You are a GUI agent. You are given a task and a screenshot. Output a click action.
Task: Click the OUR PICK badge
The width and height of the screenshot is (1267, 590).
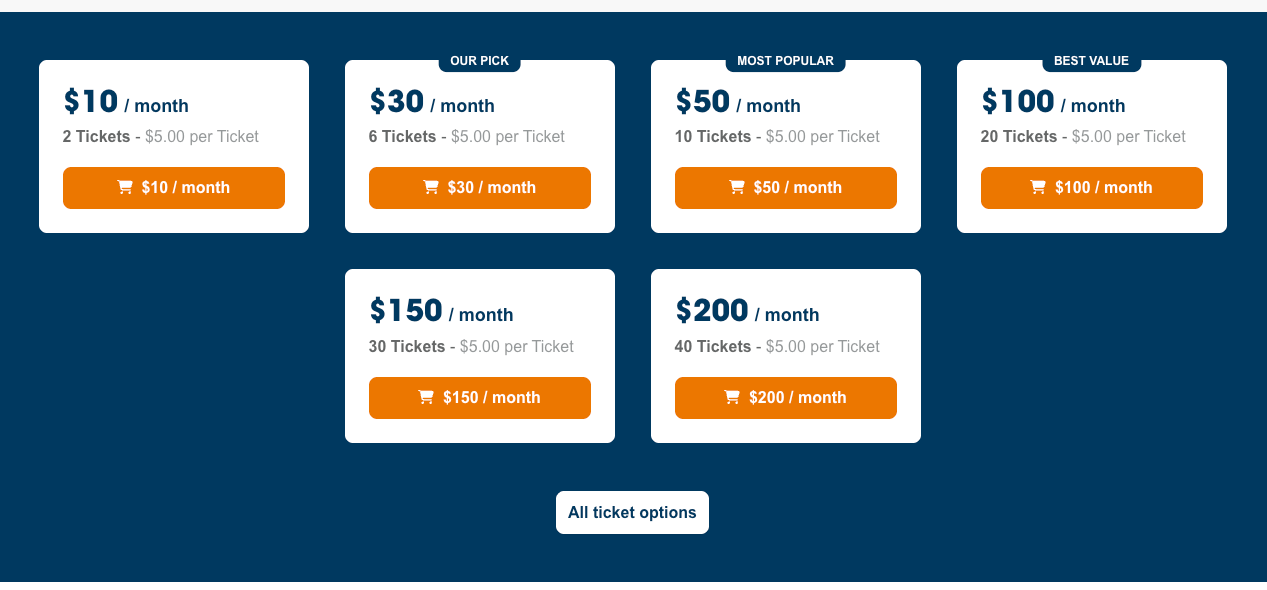pos(480,61)
